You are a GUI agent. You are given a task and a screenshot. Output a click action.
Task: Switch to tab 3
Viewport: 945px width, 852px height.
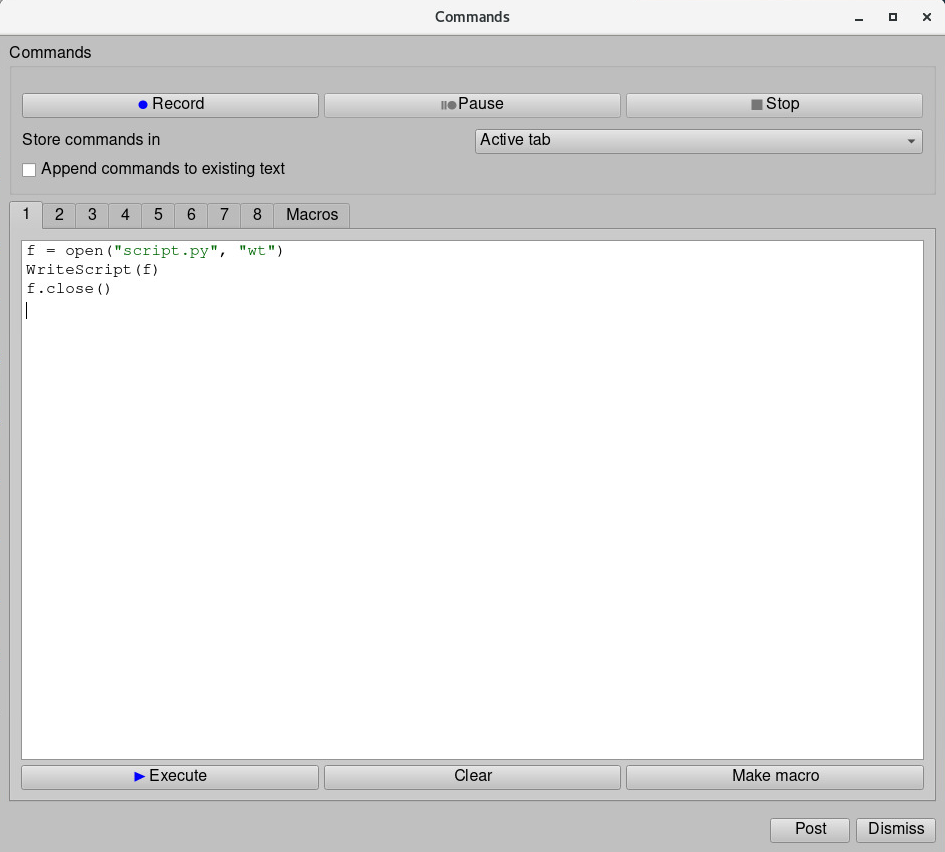tap(92, 215)
